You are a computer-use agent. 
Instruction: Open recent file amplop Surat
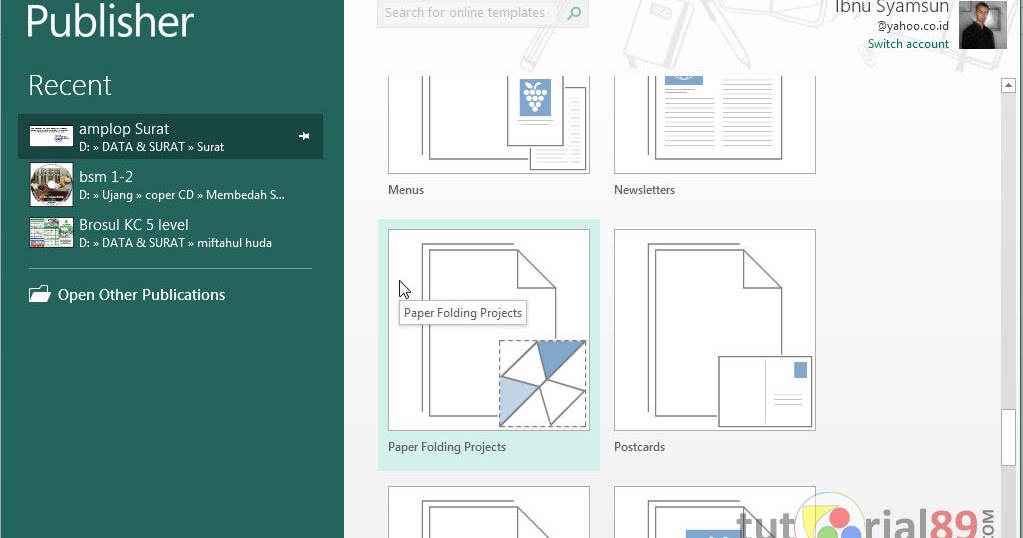(x=170, y=136)
